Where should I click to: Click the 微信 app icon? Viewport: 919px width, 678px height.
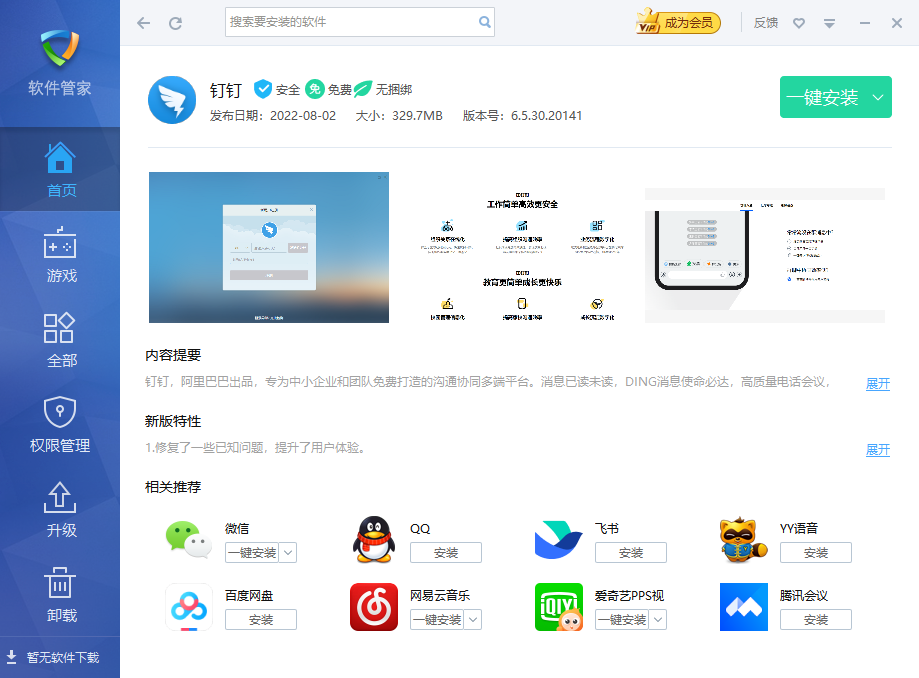click(189, 540)
